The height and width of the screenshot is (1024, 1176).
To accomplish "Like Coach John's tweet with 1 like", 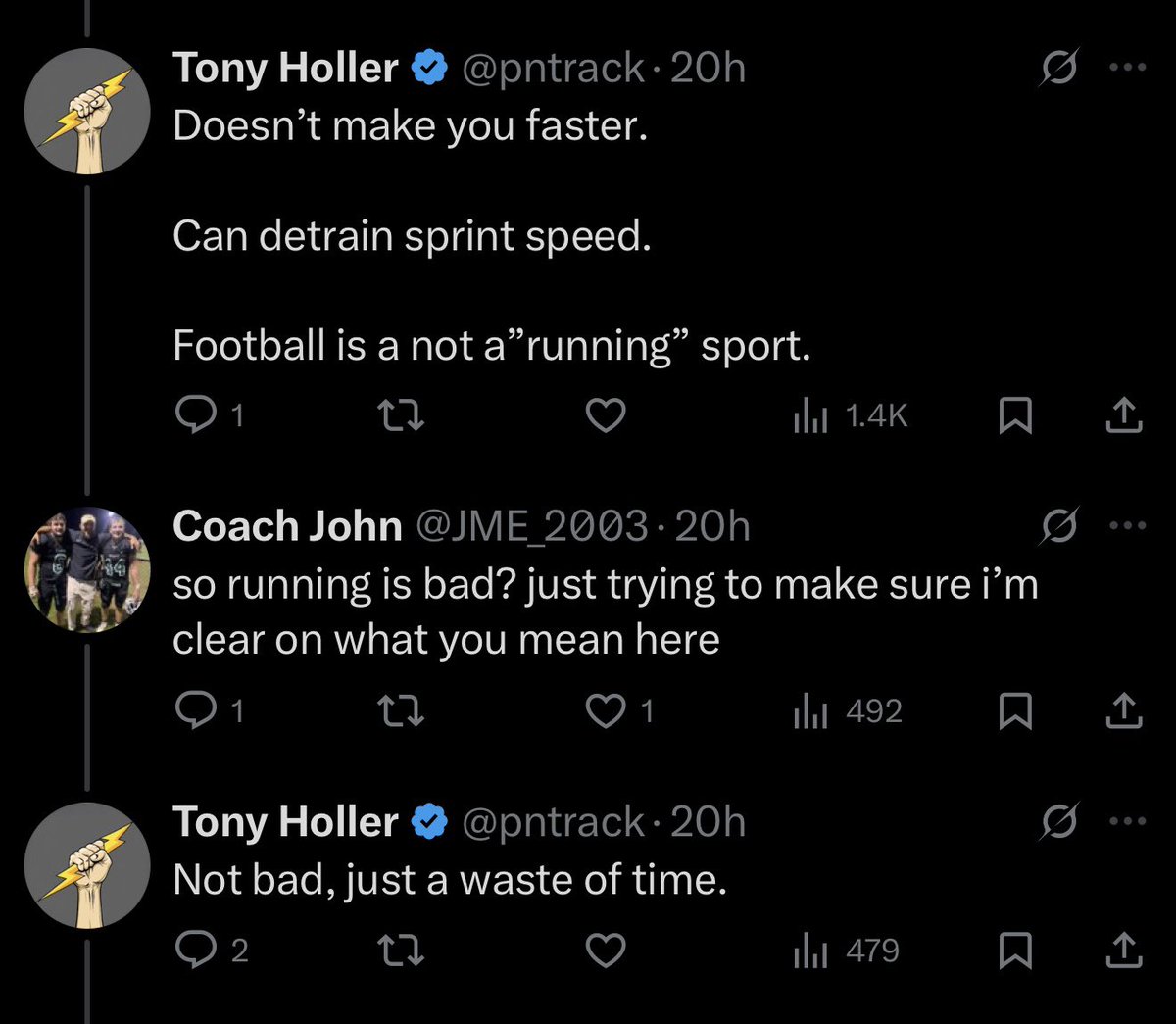I will (x=619, y=711).
